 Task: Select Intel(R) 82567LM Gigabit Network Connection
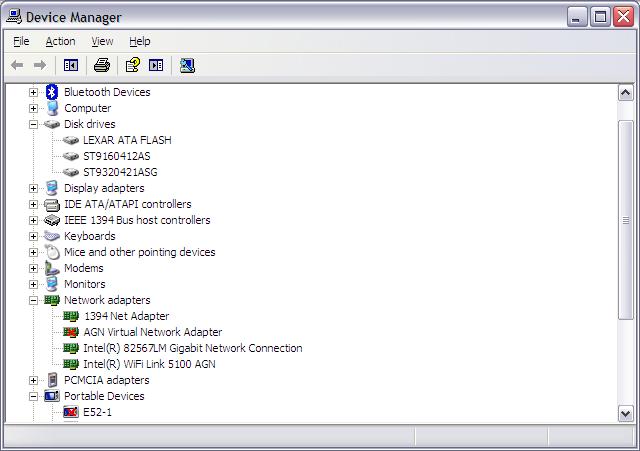point(193,348)
